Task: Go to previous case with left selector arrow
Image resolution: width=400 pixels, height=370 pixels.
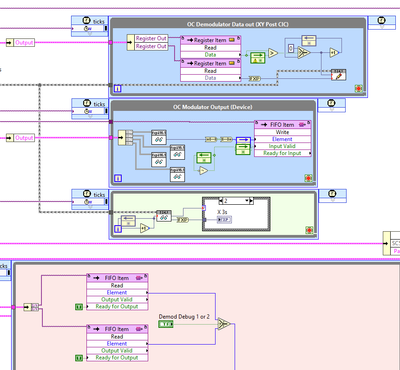Action: [x=221, y=201]
